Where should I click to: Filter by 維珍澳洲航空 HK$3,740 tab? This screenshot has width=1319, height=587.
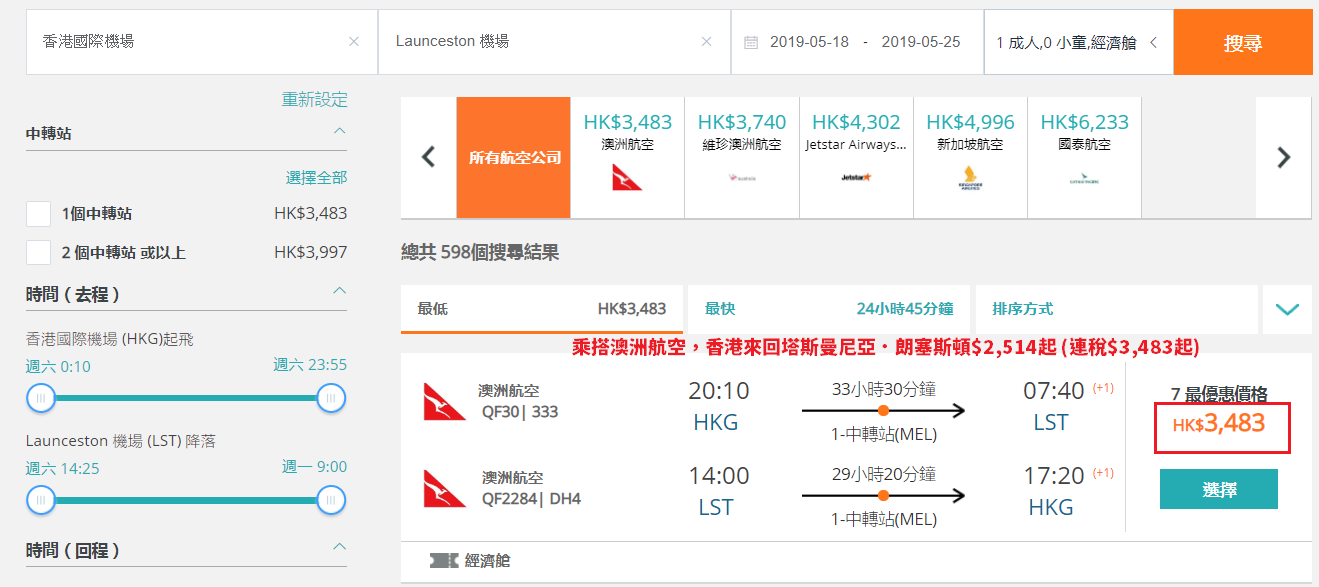click(742, 157)
